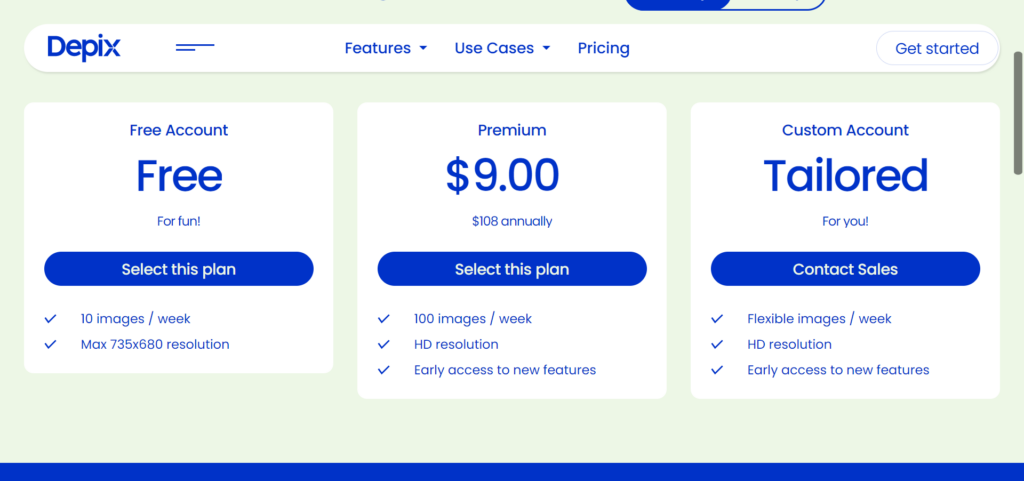Click the checkmark beside "Flexible images / week"
Image resolution: width=1024 pixels, height=481 pixels.
(x=716, y=319)
